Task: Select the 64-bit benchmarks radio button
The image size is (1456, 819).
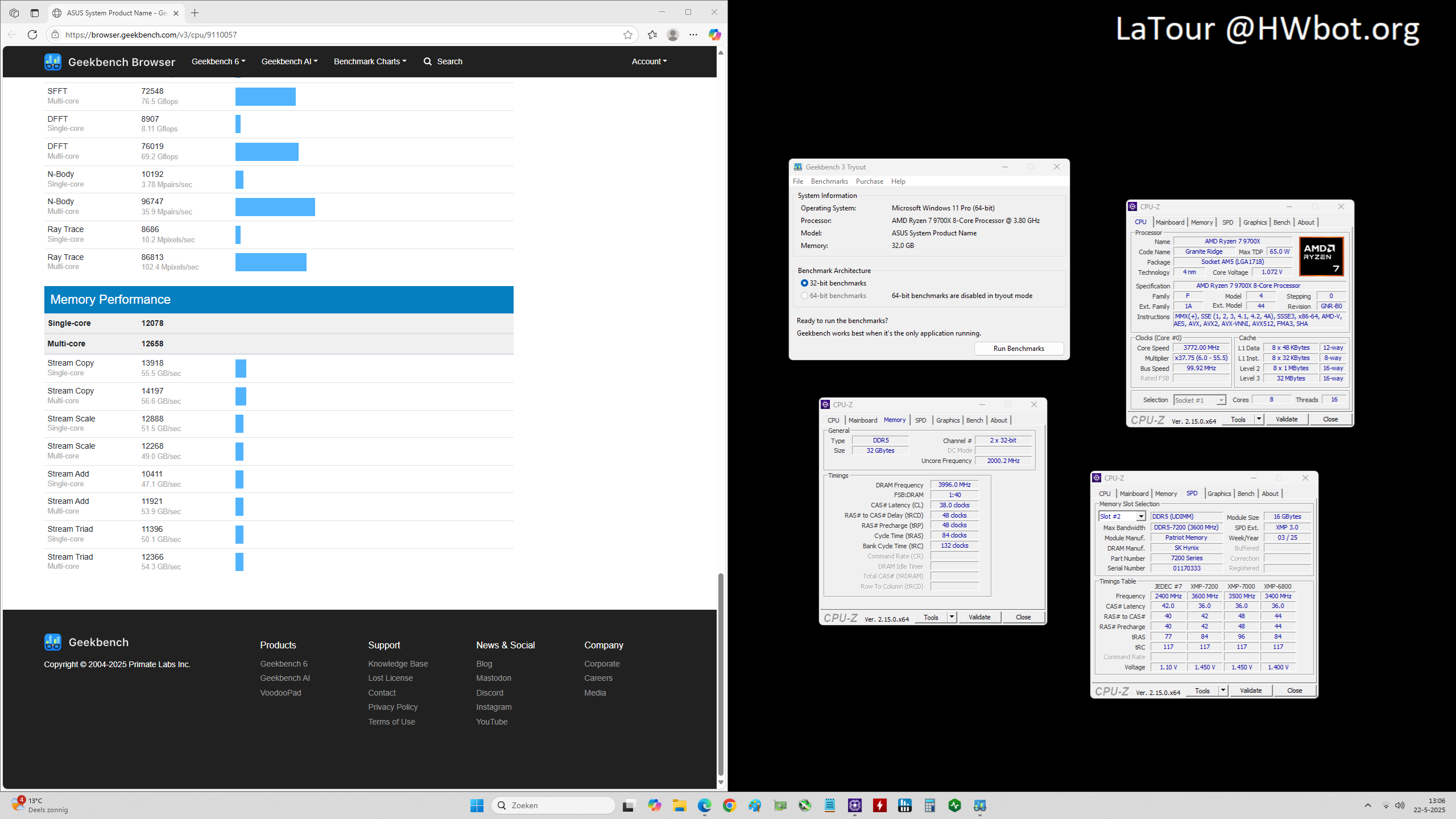Action: pyautogui.click(x=804, y=296)
